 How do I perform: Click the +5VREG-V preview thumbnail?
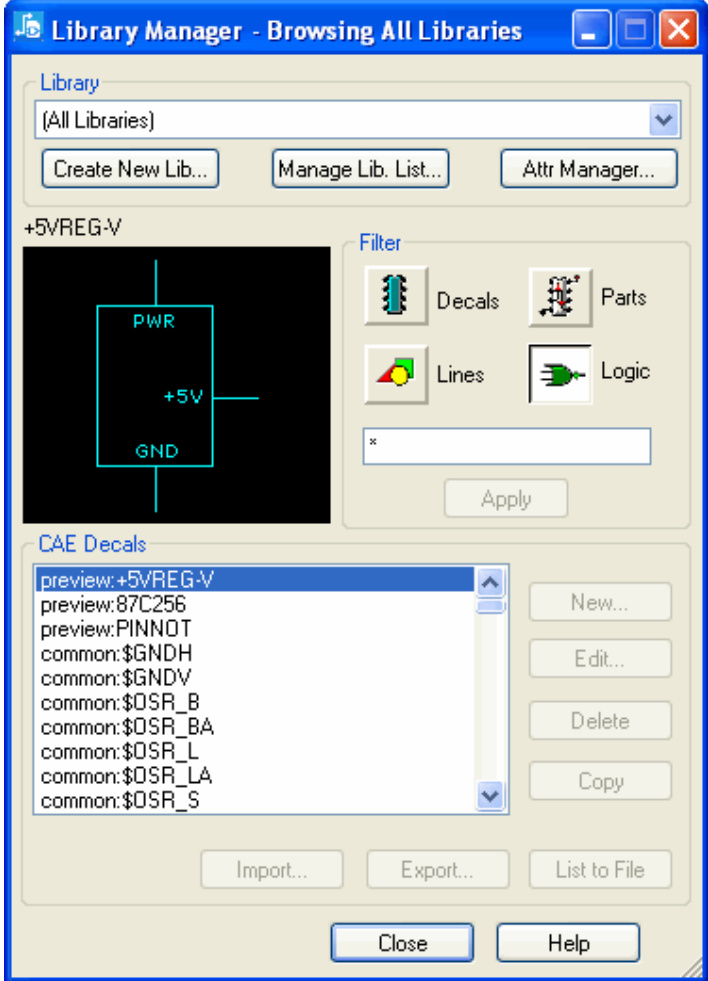click(x=176, y=385)
